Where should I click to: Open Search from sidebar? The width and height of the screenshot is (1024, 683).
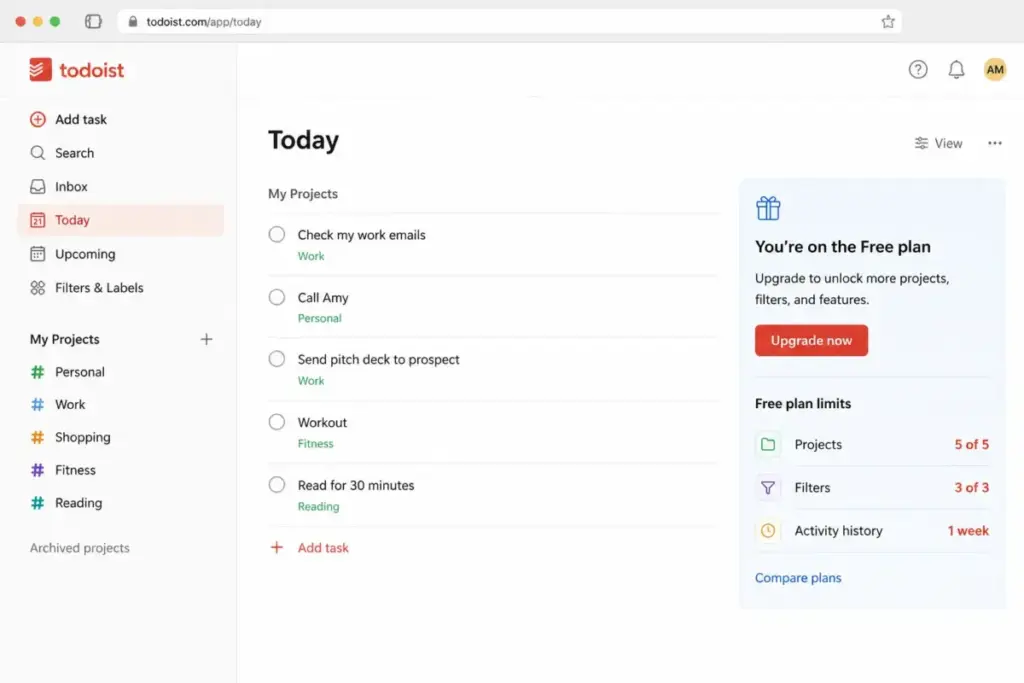coord(121,153)
